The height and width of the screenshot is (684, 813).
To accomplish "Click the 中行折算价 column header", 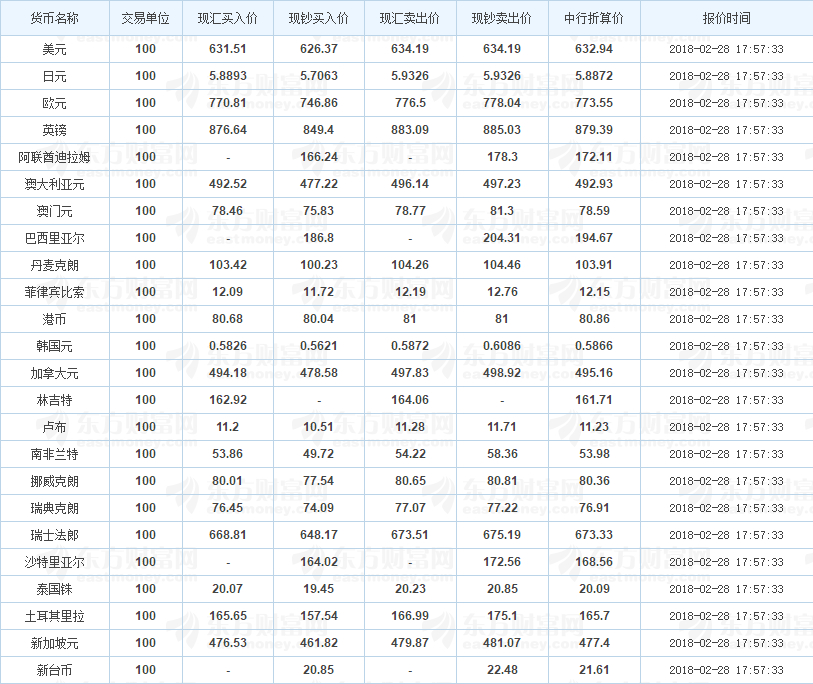I will tap(594, 18).
